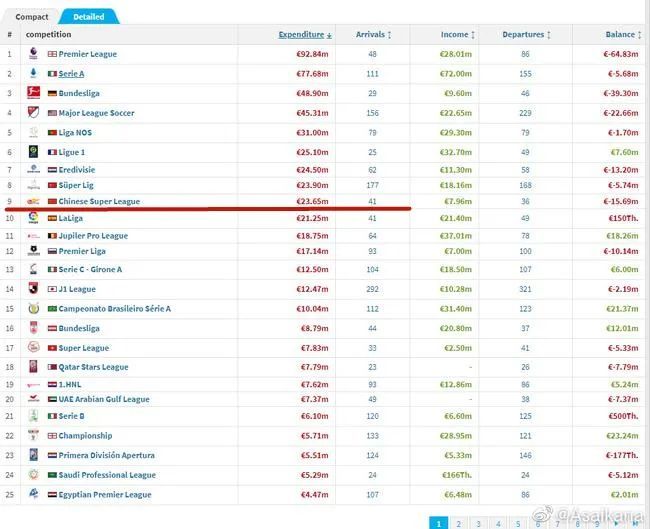Click the German flag beside Bundesliga in row 3
Image resolution: width=650 pixels, height=529 pixels.
52,93
